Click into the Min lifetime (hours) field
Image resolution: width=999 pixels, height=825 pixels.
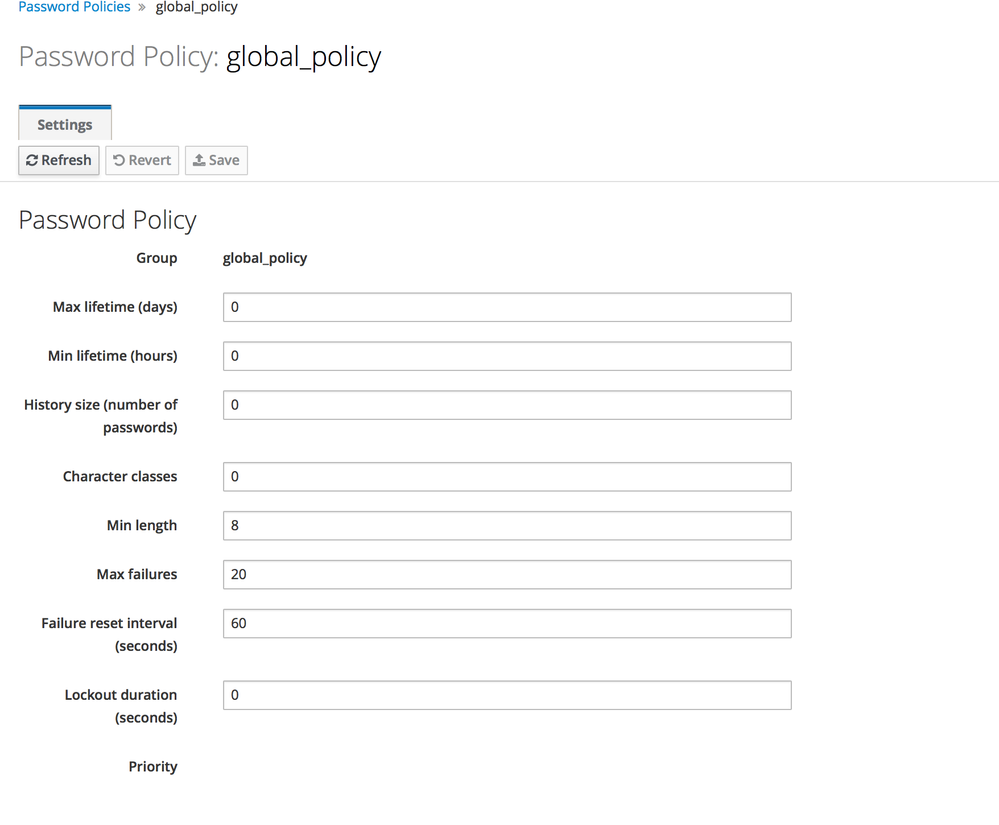(x=506, y=356)
